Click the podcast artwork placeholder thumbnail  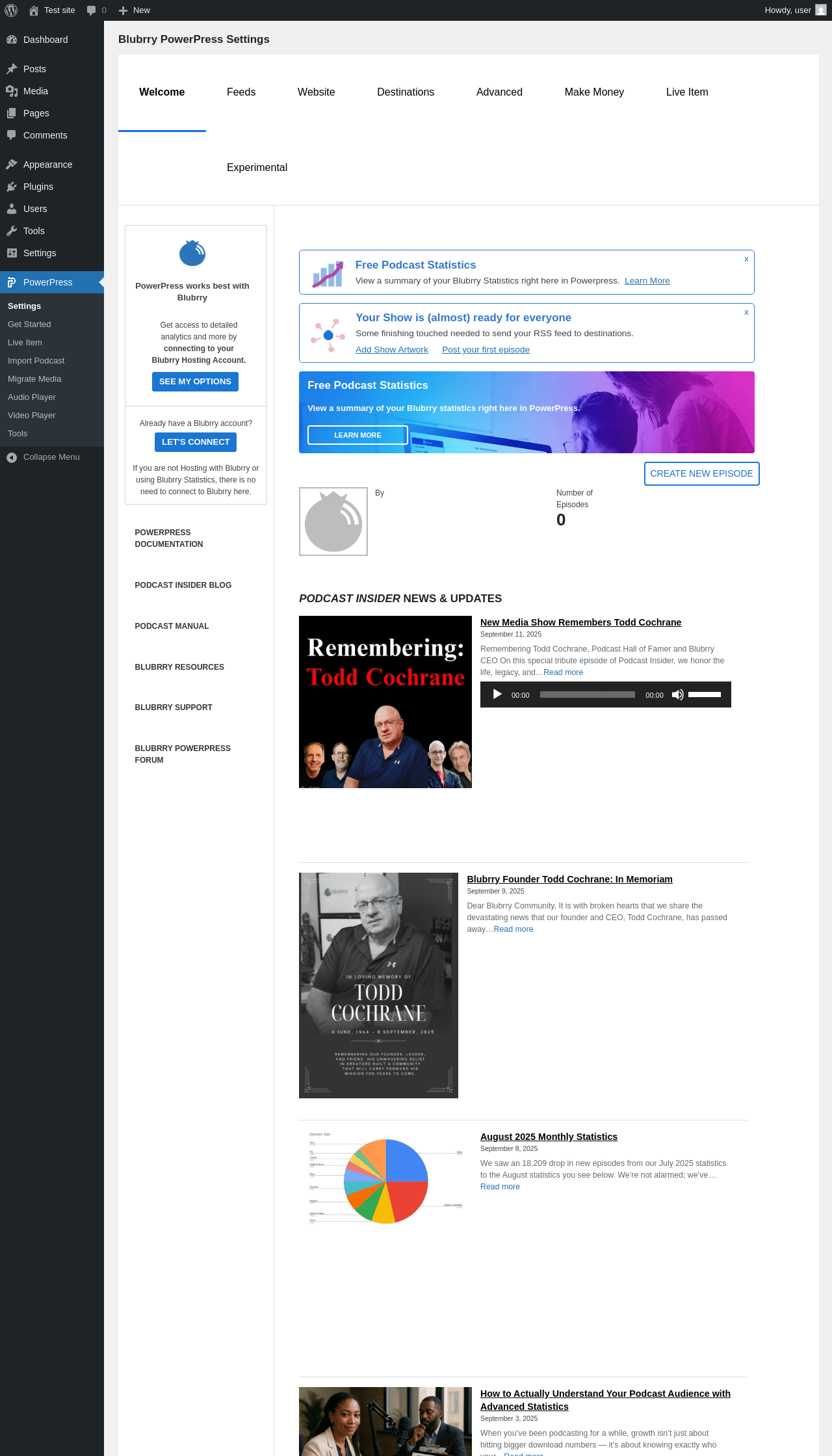333,522
